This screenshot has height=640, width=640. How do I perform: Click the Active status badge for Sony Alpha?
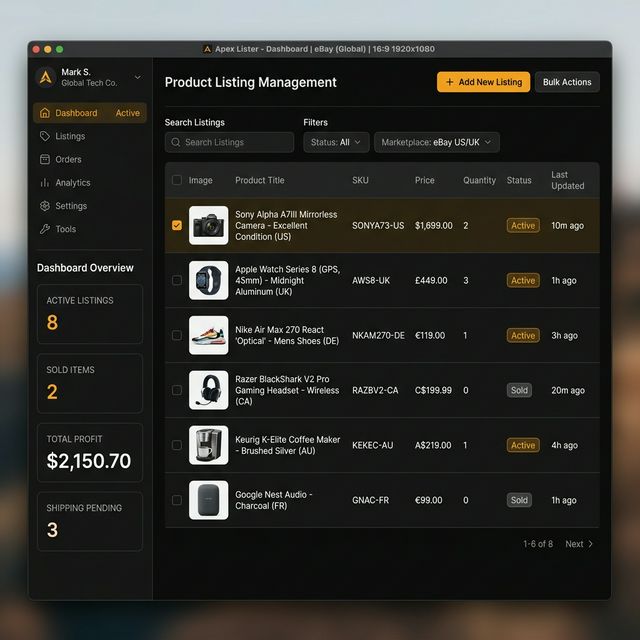click(523, 226)
